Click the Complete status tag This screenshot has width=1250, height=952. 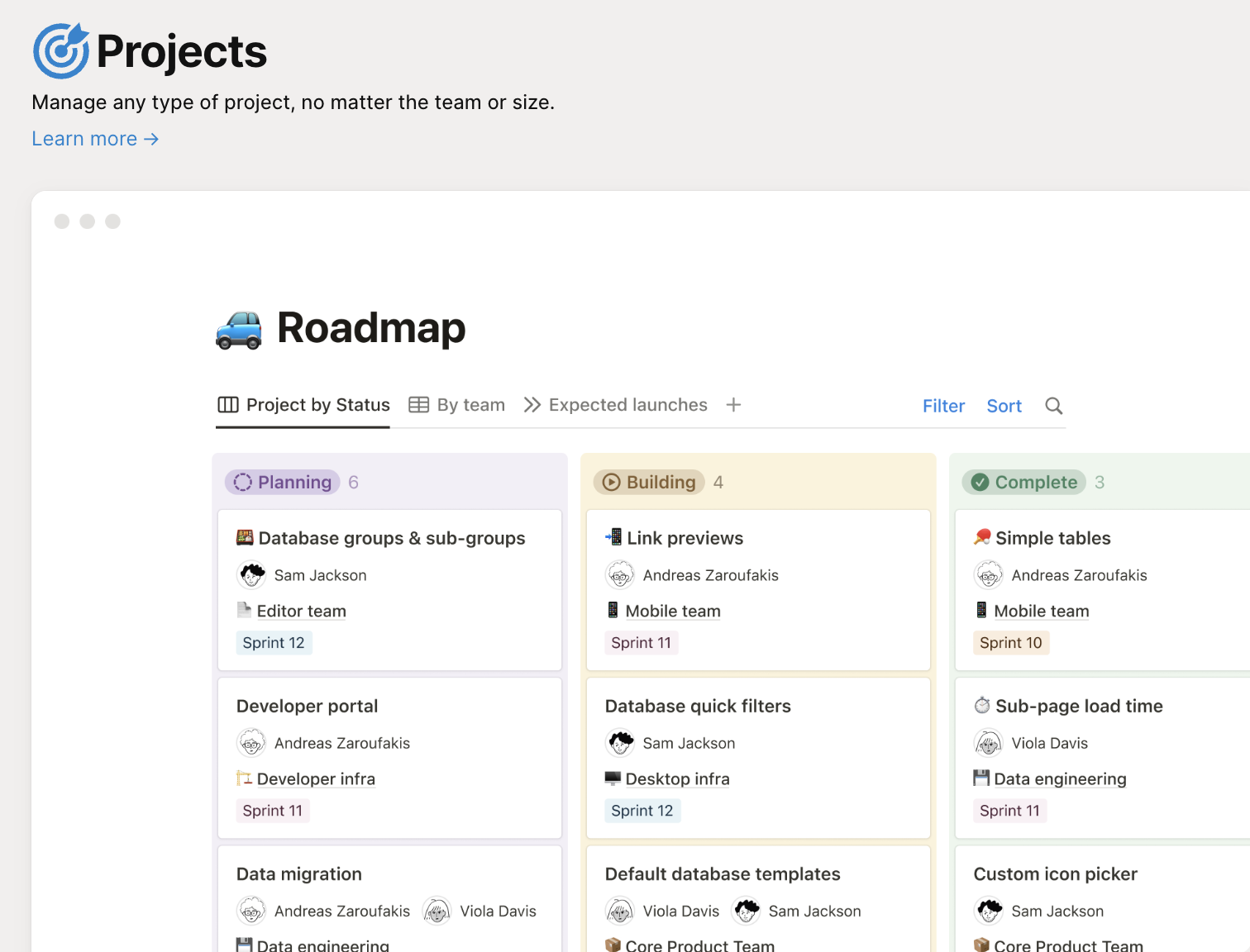pos(1024,482)
